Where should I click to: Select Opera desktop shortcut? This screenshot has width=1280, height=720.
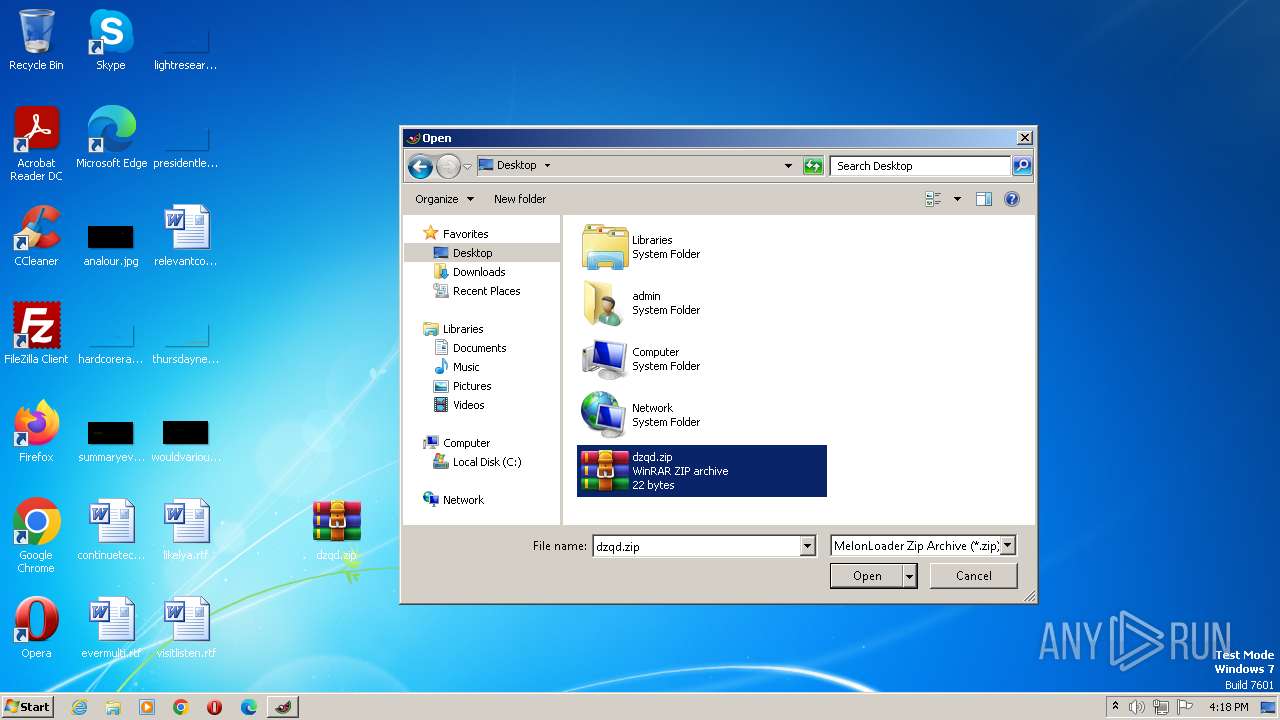[36, 628]
